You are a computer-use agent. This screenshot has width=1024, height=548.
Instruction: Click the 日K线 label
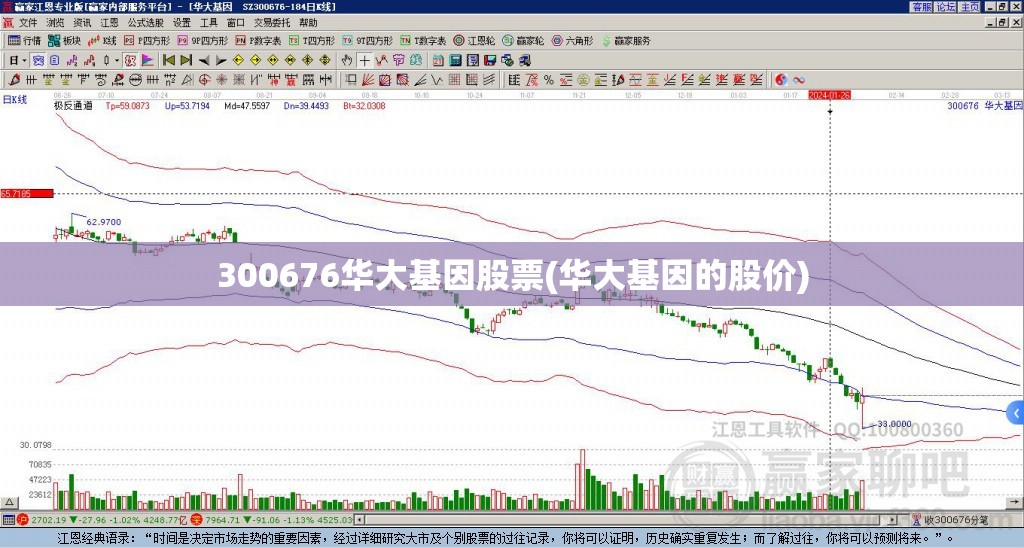(14, 99)
